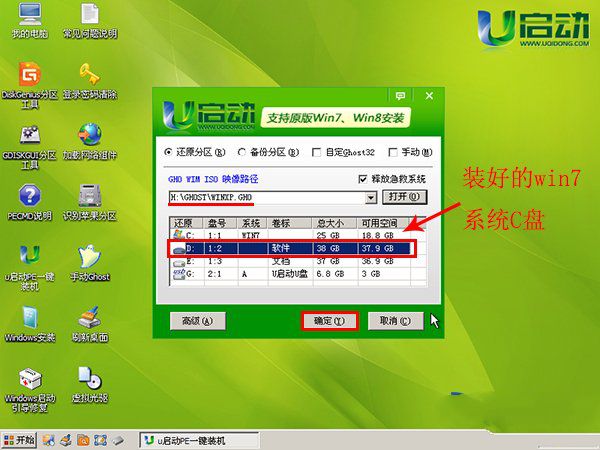Launch 手动Ghost desktop shortcut
Image resolution: width=600 pixels, height=450 pixels.
click(x=89, y=259)
